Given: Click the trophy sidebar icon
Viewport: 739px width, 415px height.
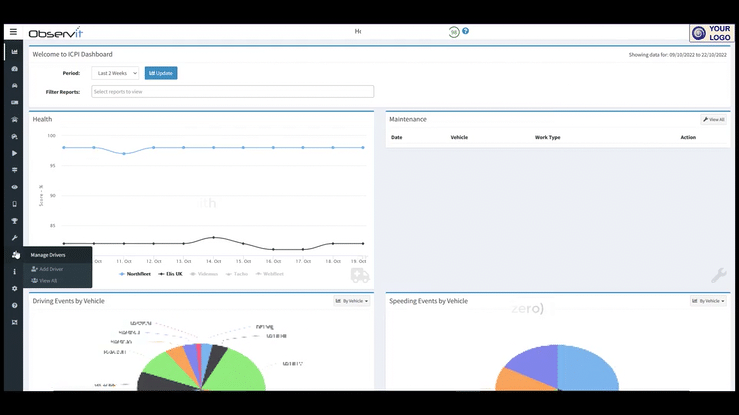Looking at the screenshot, I should pos(15,221).
